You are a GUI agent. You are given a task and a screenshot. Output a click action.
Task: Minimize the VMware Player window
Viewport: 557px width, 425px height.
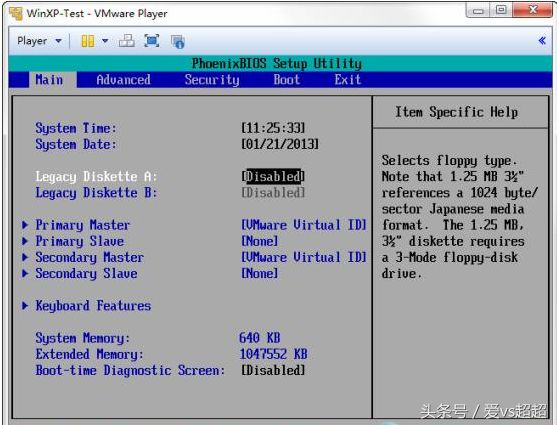[478, 10]
